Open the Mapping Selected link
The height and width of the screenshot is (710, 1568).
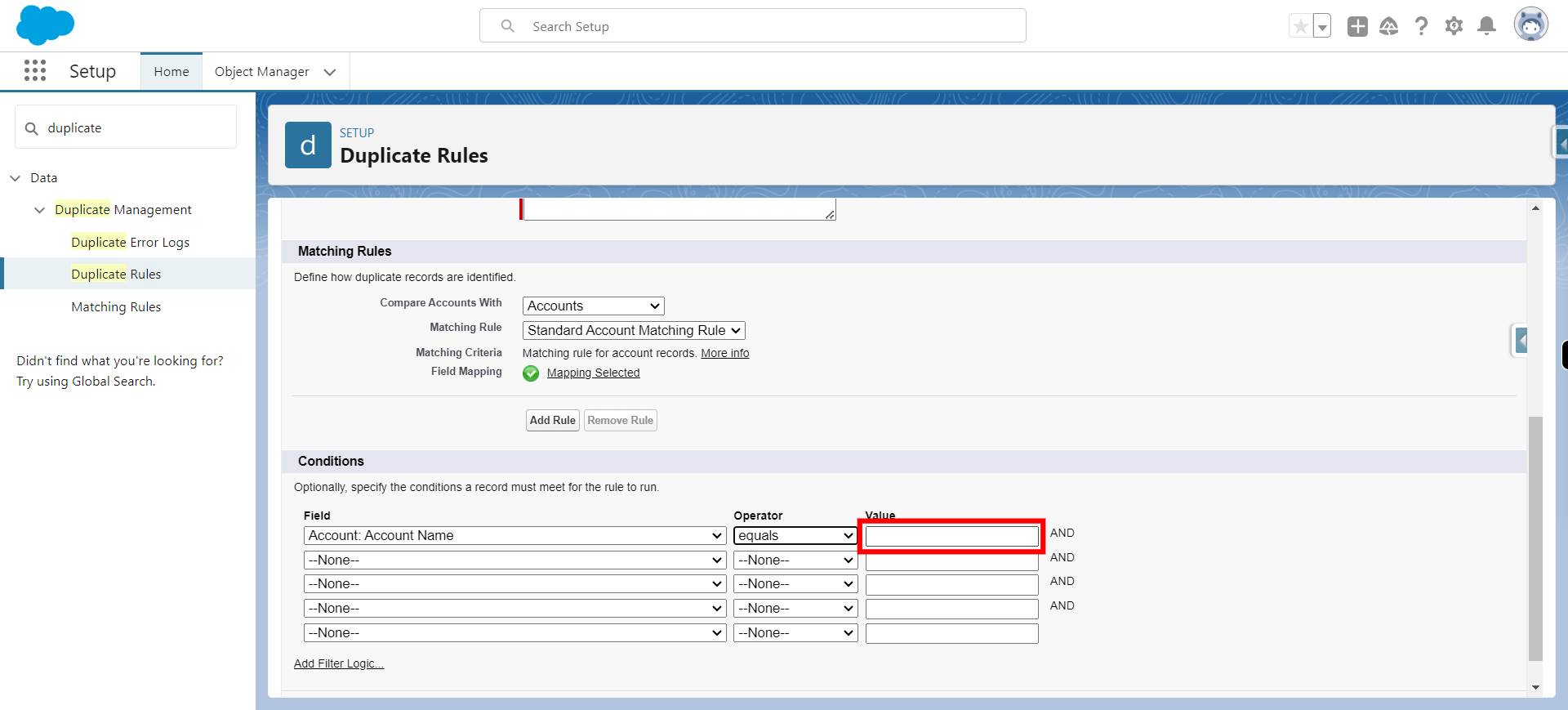coord(593,373)
